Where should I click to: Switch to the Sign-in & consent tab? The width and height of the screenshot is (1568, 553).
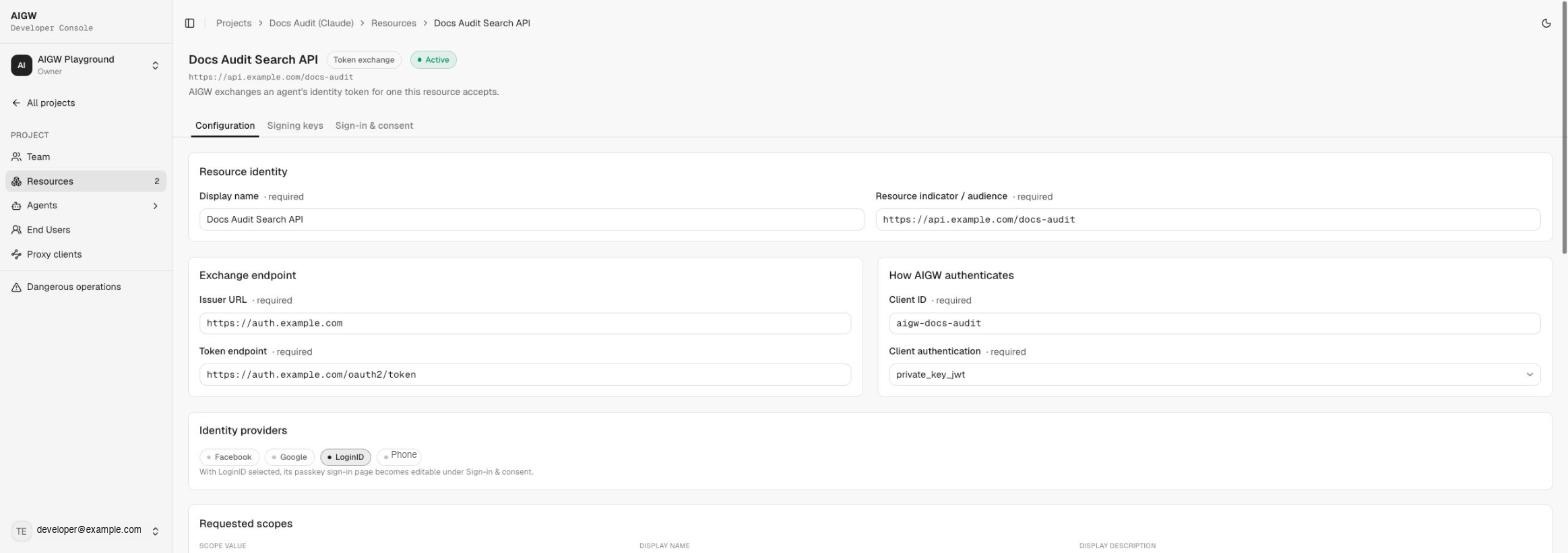(374, 126)
